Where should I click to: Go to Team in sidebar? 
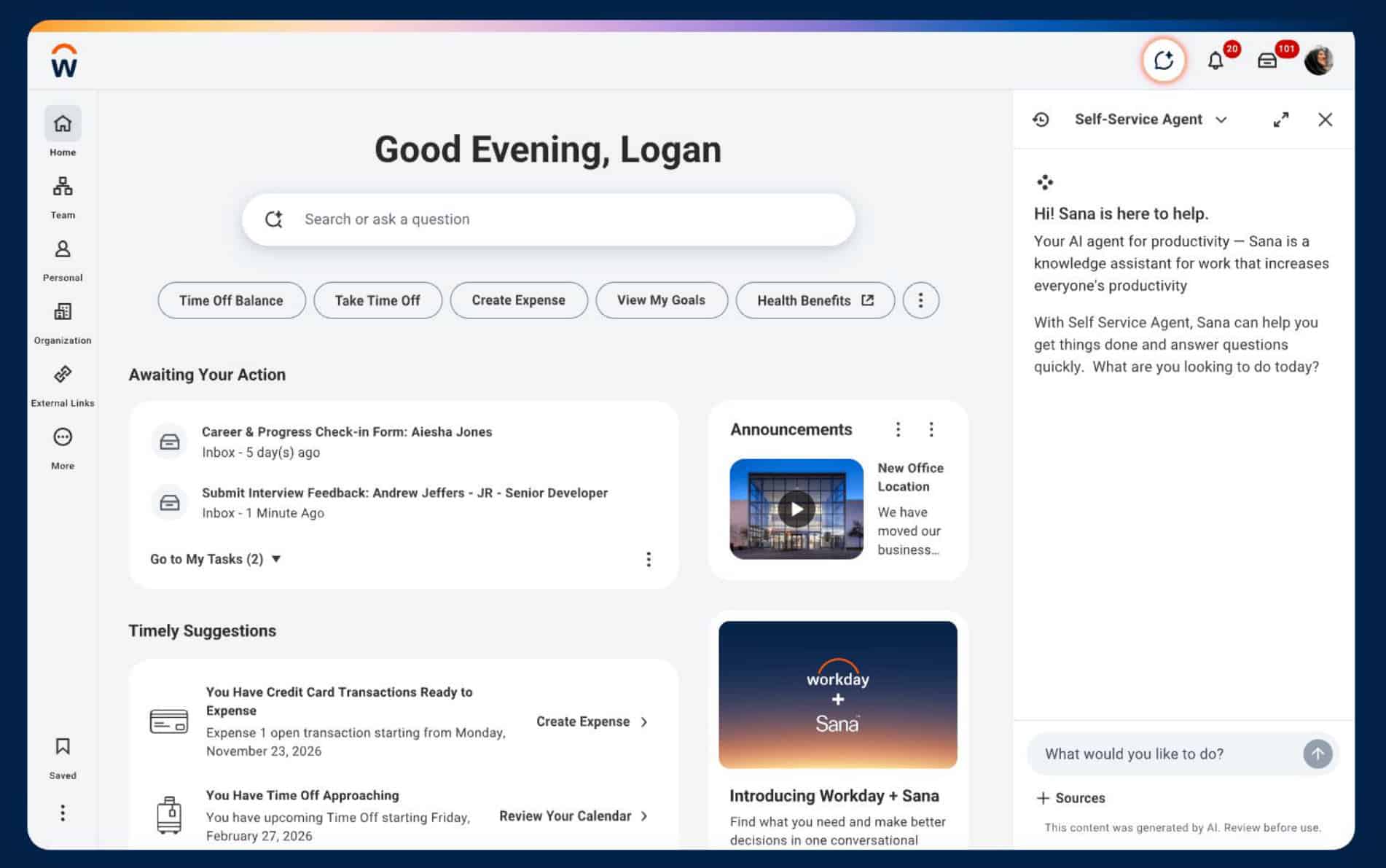(63, 196)
